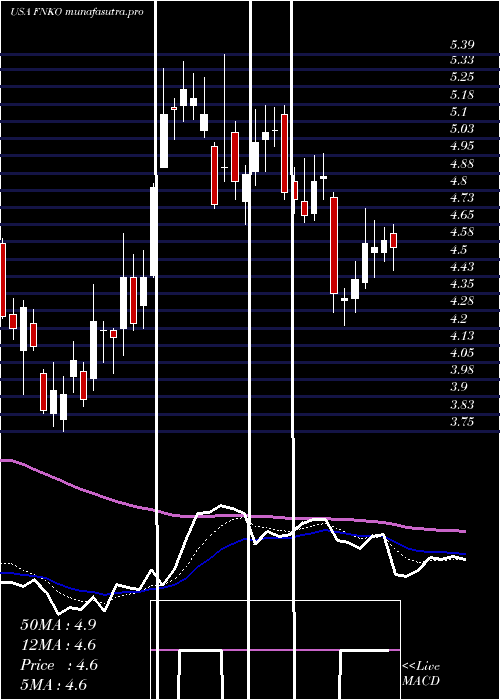Viewport: 500px width, 700px height.
Task: Click the 5.03 price axis label
Action: click(462, 129)
